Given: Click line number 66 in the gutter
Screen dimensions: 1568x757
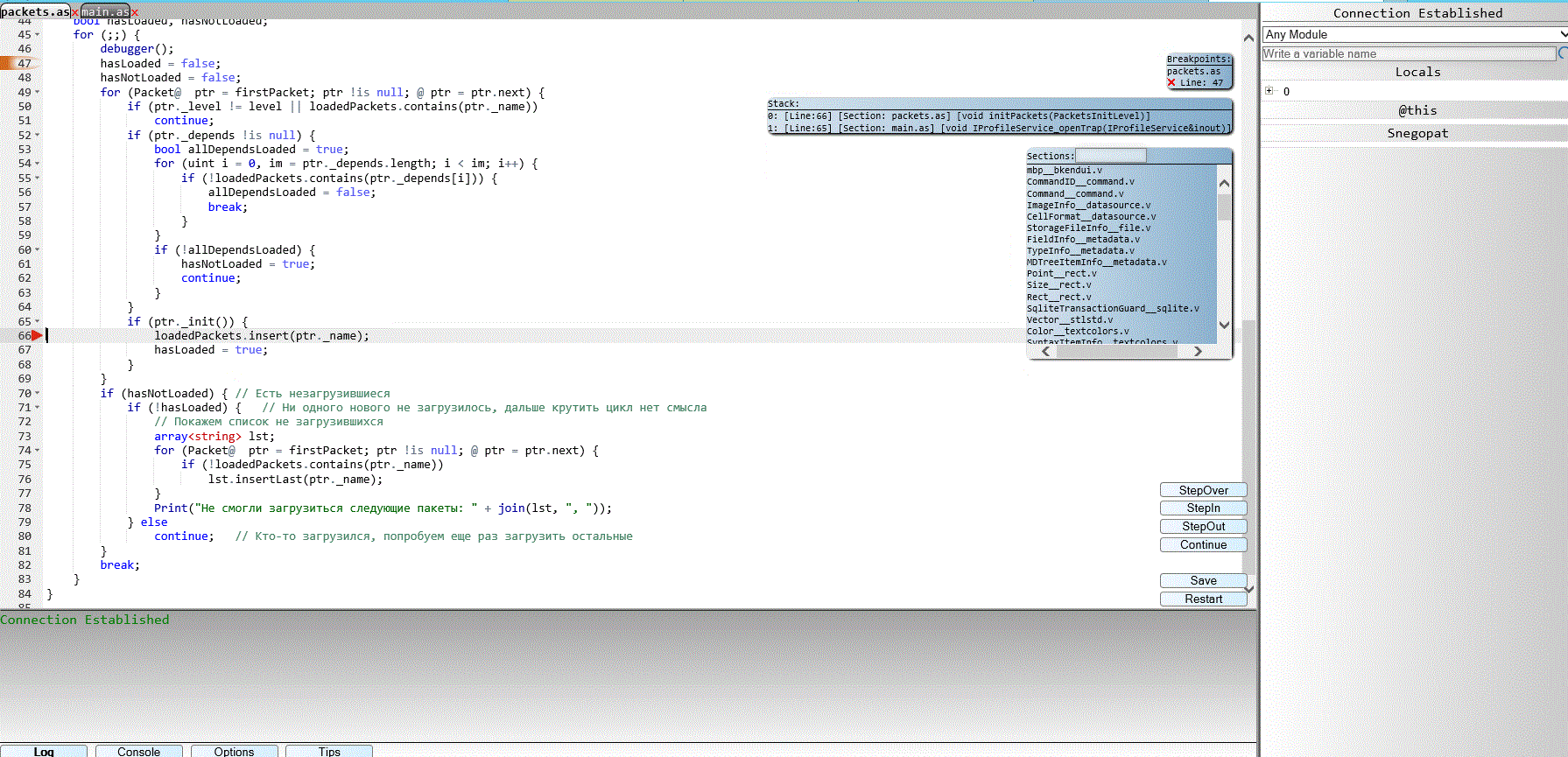Looking at the screenshot, I should click(24, 335).
